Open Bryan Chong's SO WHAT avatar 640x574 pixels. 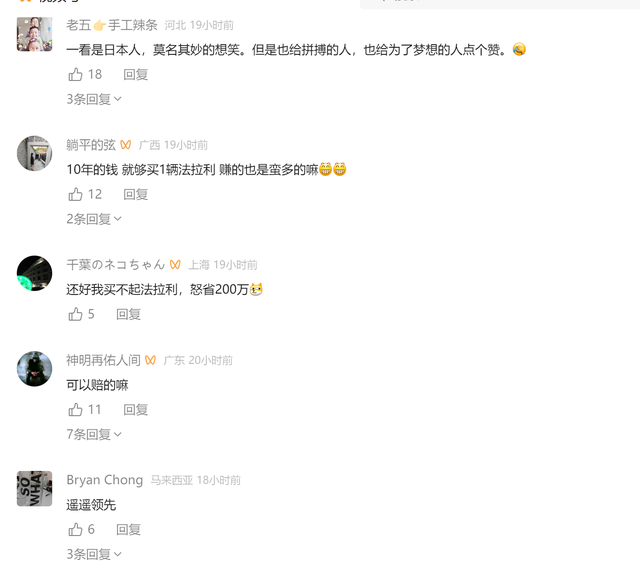click(x=34, y=489)
